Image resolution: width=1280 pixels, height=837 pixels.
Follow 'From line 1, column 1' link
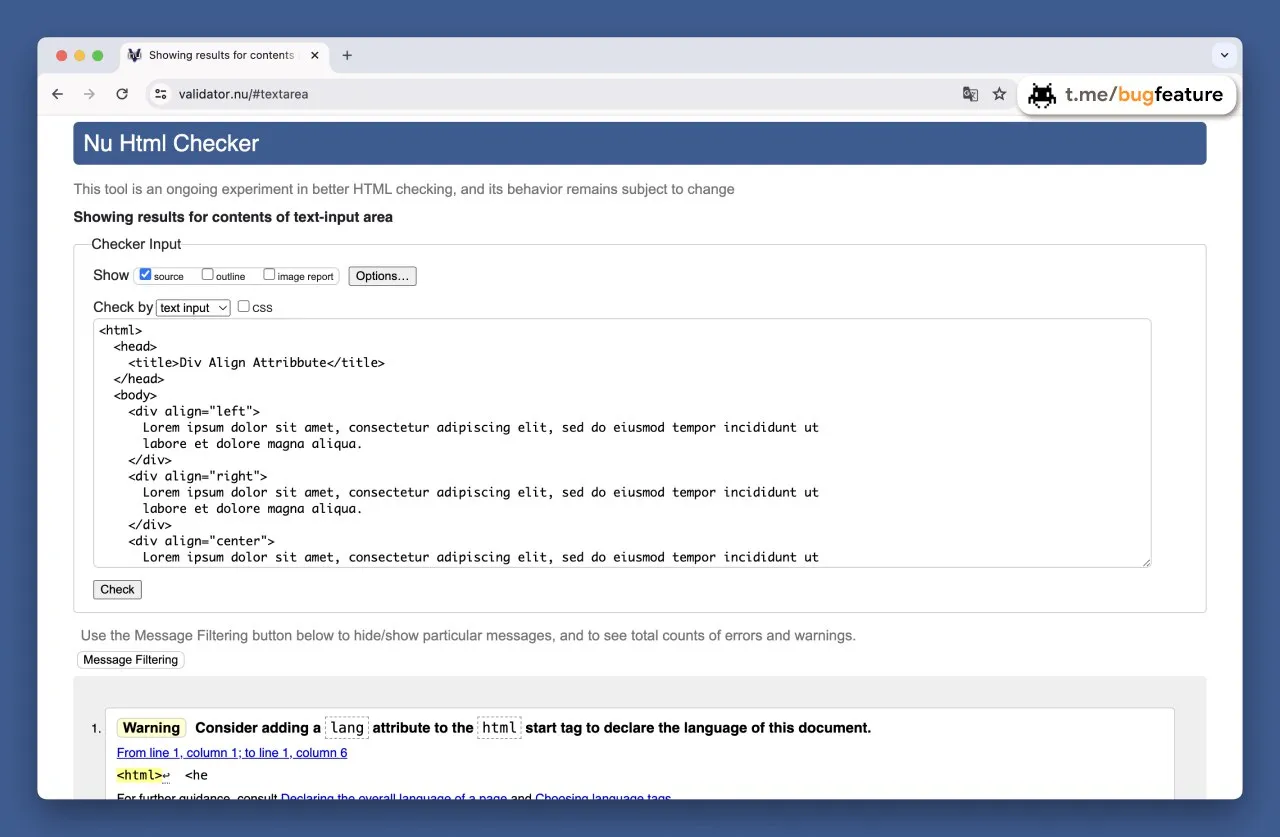pos(232,753)
